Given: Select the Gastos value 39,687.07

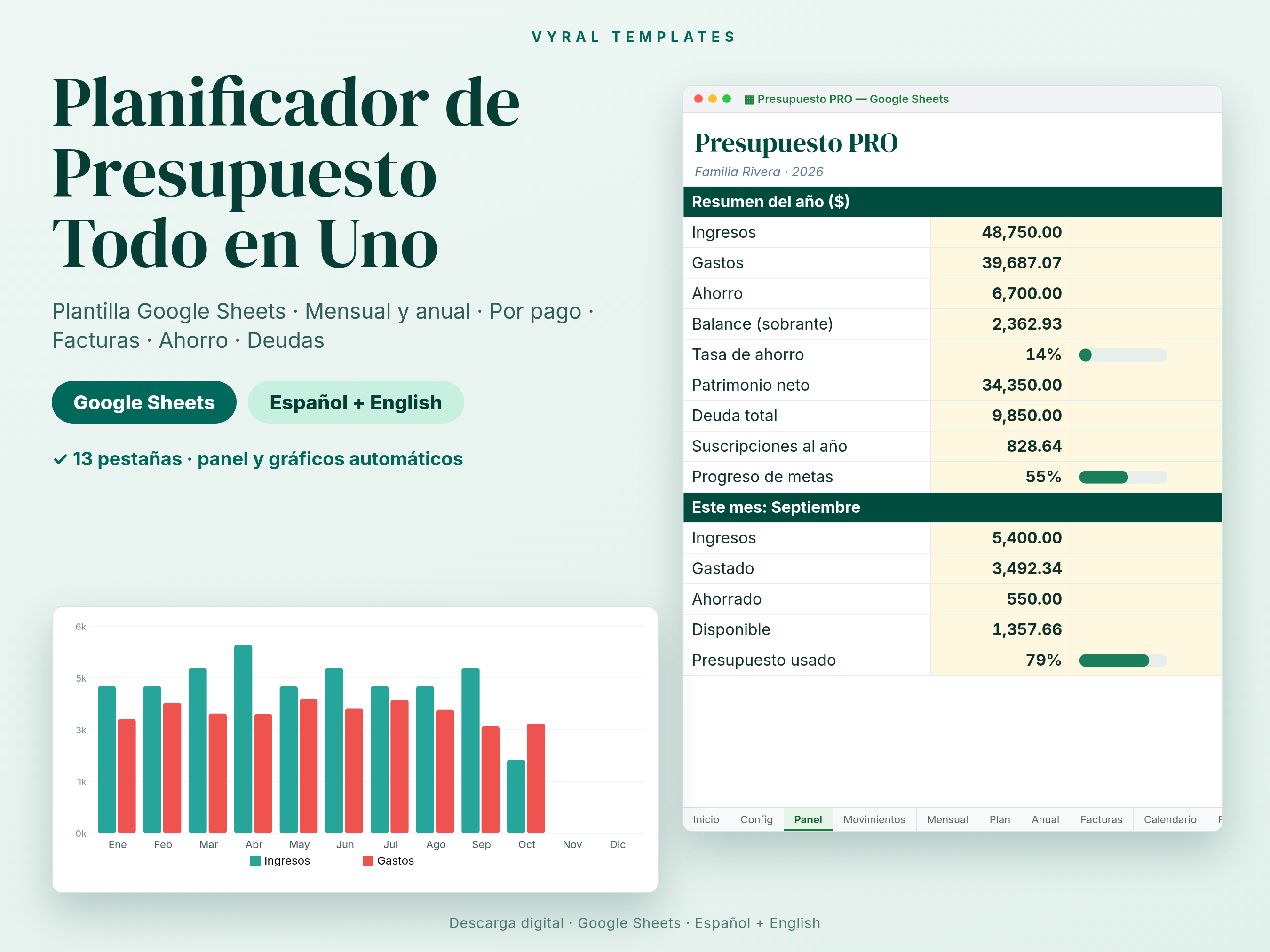Looking at the screenshot, I should [1021, 263].
